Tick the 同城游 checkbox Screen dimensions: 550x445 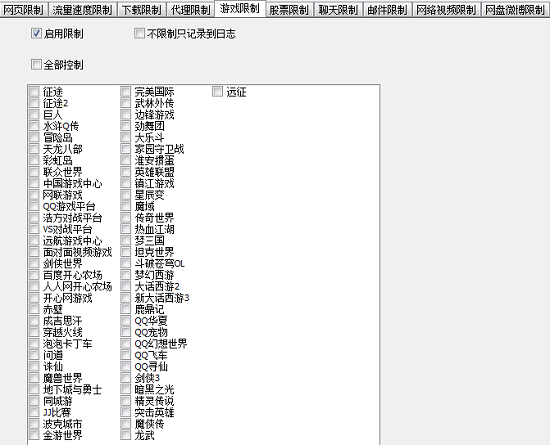(34, 401)
